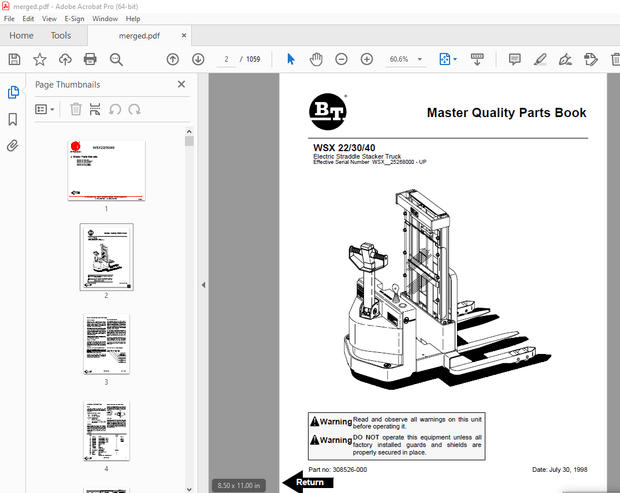The image size is (620, 493).
Task: Open the sign document pen tool
Action: [565, 59]
